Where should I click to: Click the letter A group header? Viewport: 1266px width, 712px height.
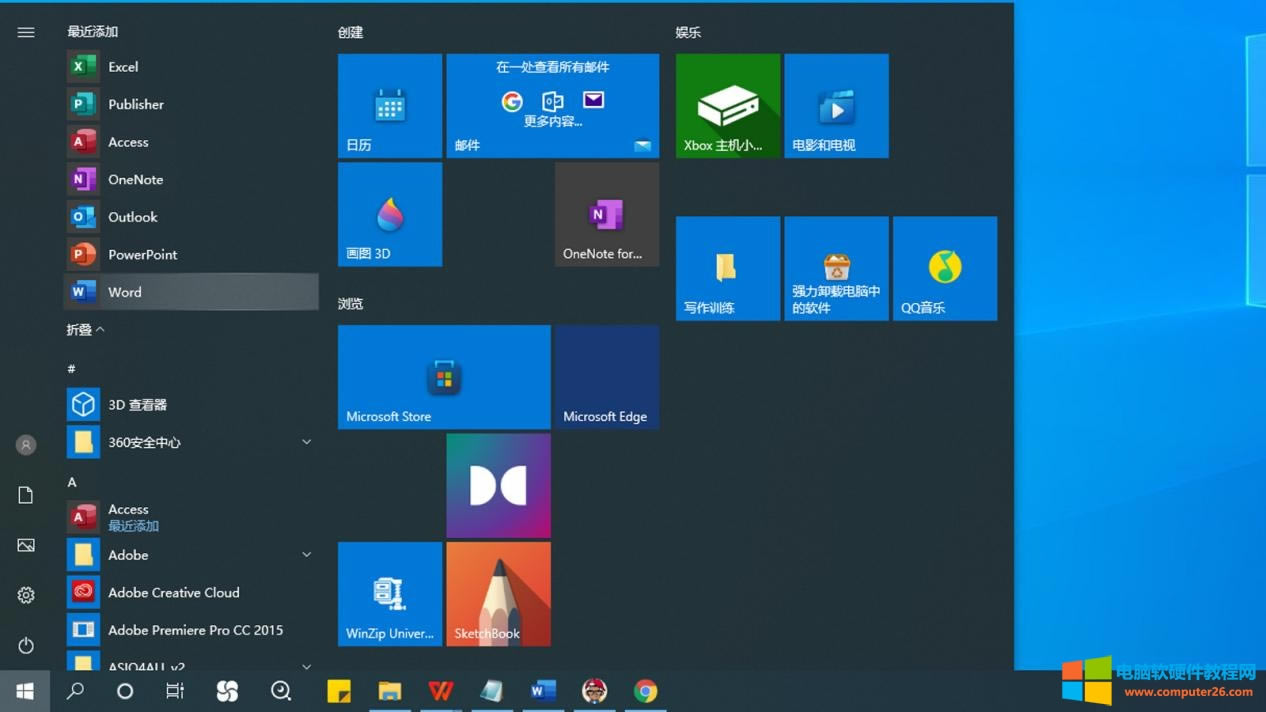tap(72, 482)
